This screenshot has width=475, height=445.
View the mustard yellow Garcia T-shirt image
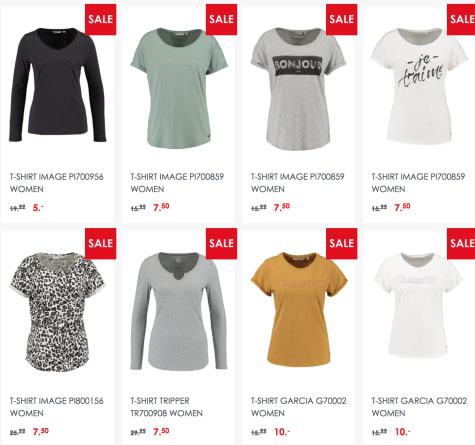pyautogui.click(x=299, y=309)
